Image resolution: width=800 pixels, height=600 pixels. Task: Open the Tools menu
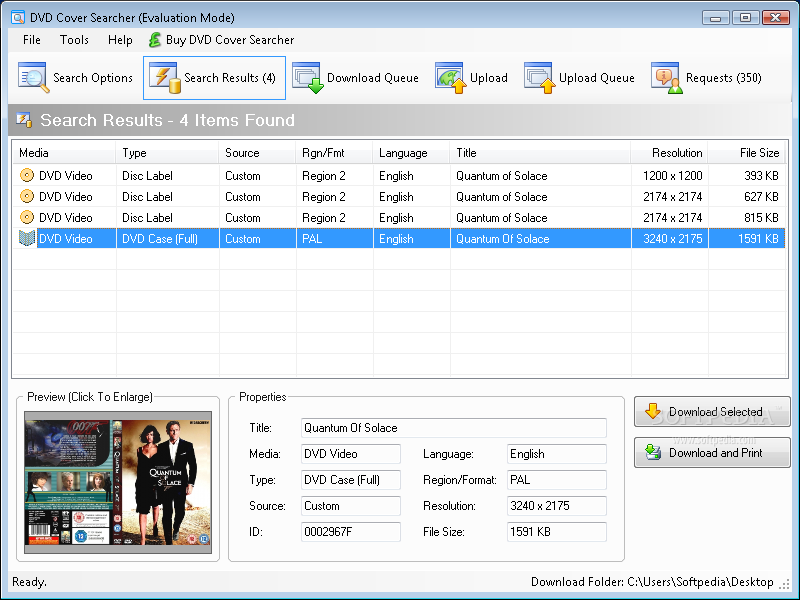click(x=74, y=40)
